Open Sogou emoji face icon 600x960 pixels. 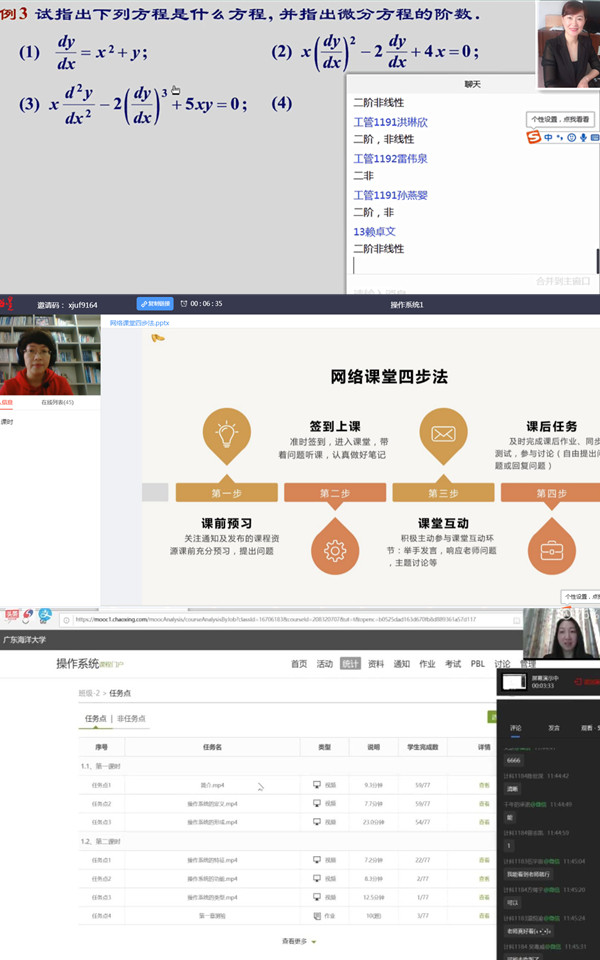tap(571, 138)
